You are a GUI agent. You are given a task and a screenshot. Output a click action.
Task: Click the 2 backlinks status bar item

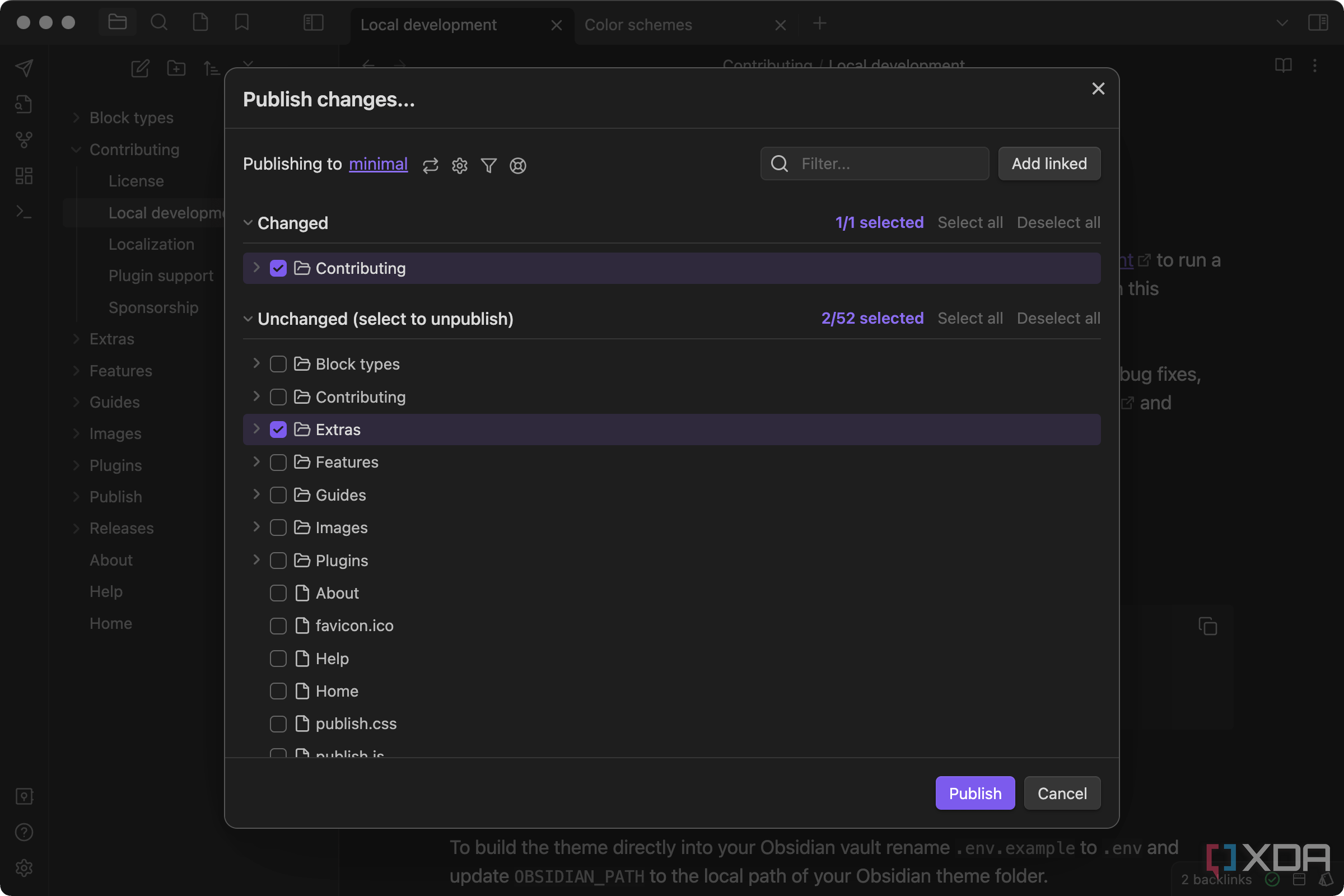pyautogui.click(x=1216, y=879)
